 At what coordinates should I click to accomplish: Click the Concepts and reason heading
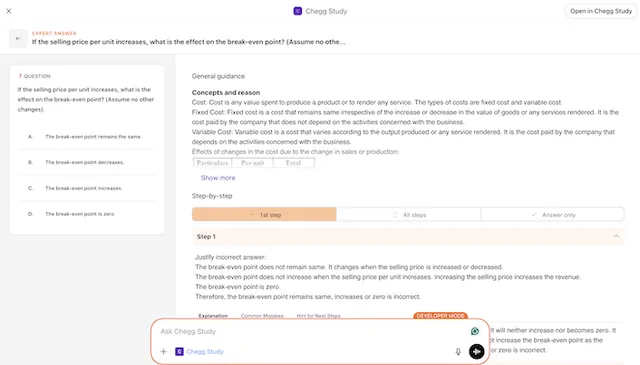pyautogui.click(x=226, y=93)
